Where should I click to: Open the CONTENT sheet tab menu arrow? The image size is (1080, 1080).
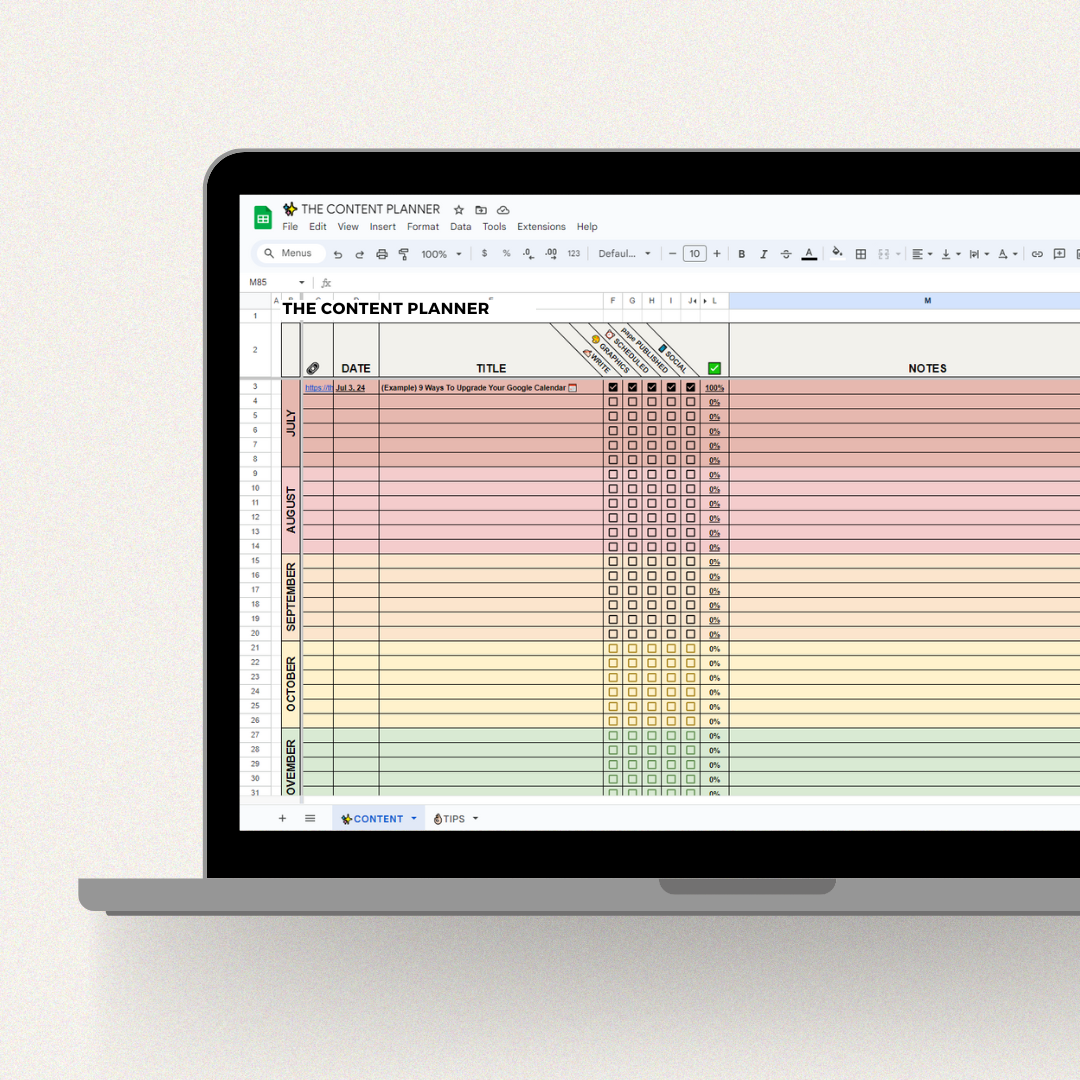[414, 818]
